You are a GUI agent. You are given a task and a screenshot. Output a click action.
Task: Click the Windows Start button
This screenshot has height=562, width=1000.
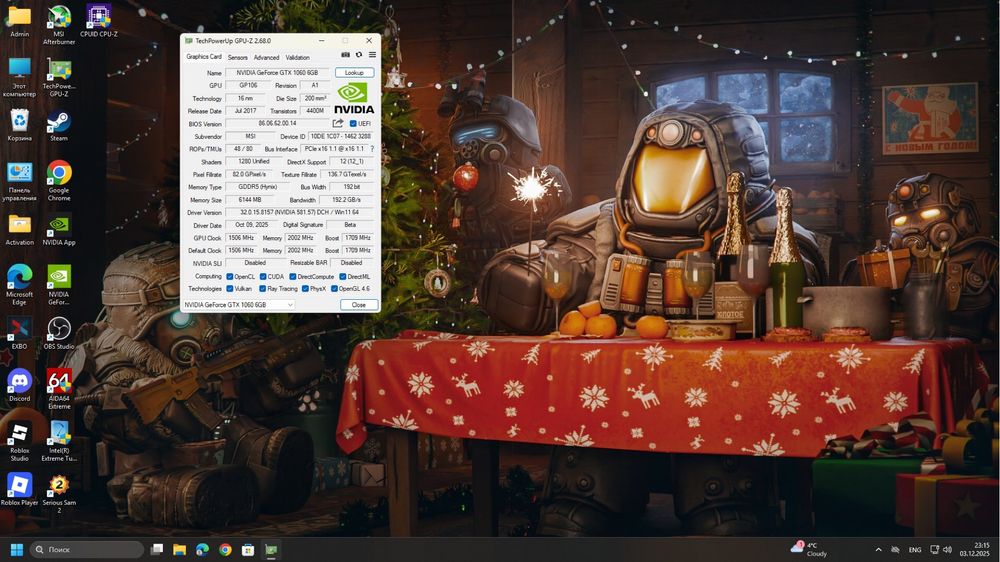(17, 549)
